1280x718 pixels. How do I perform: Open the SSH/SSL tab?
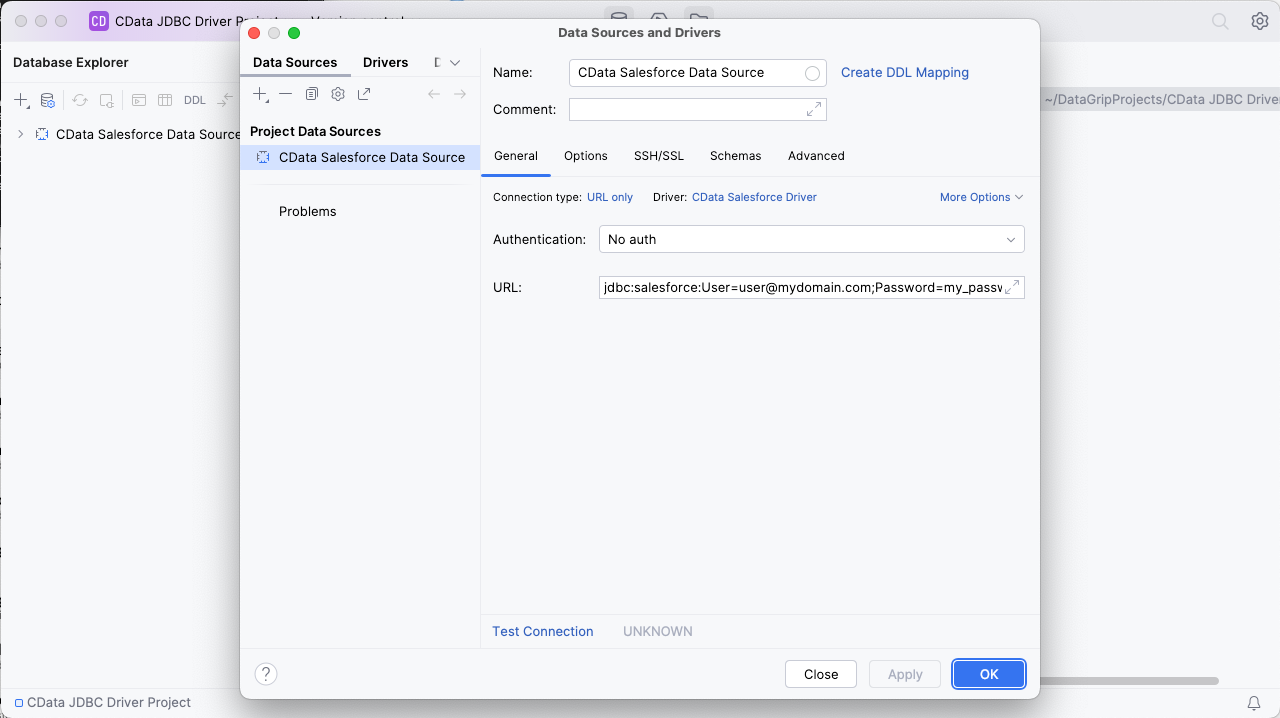point(659,156)
